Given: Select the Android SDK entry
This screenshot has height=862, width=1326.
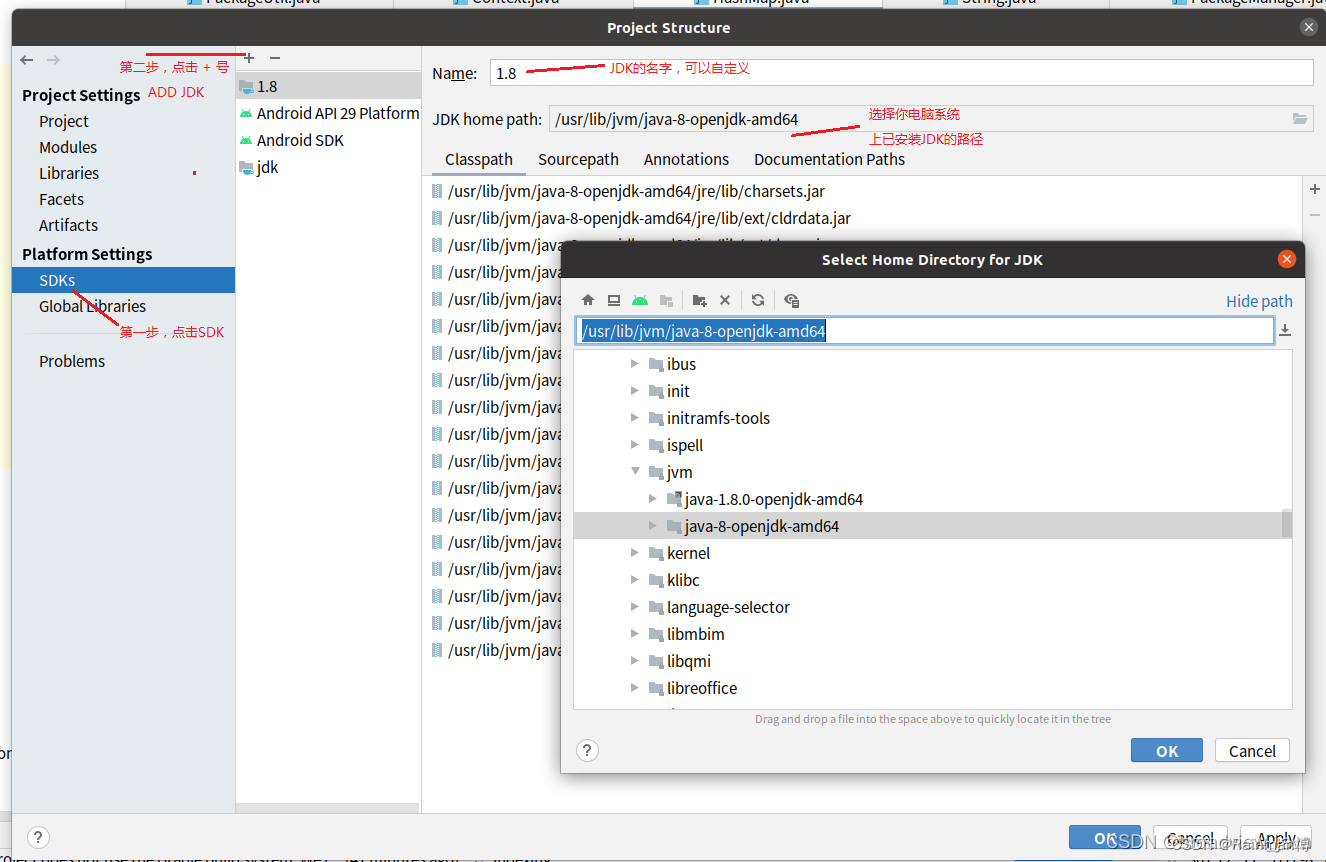Looking at the screenshot, I should (x=328, y=140).
